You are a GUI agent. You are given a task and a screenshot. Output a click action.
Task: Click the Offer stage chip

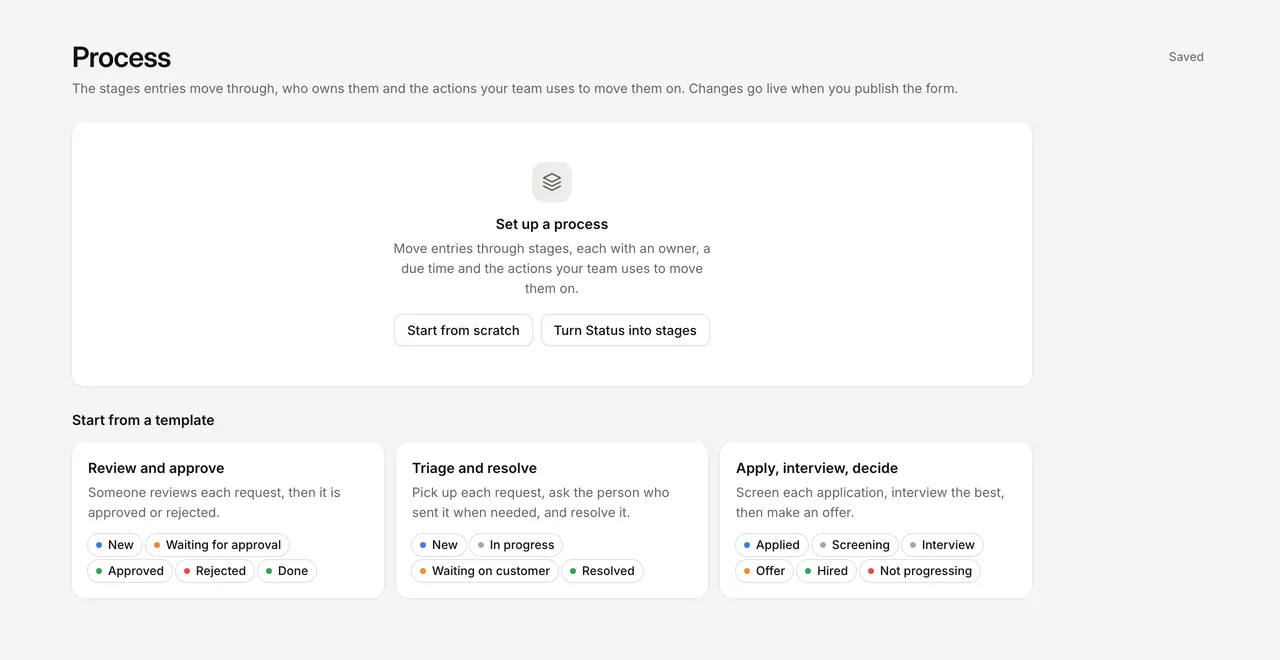pyautogui.click(x=765, y=571)
